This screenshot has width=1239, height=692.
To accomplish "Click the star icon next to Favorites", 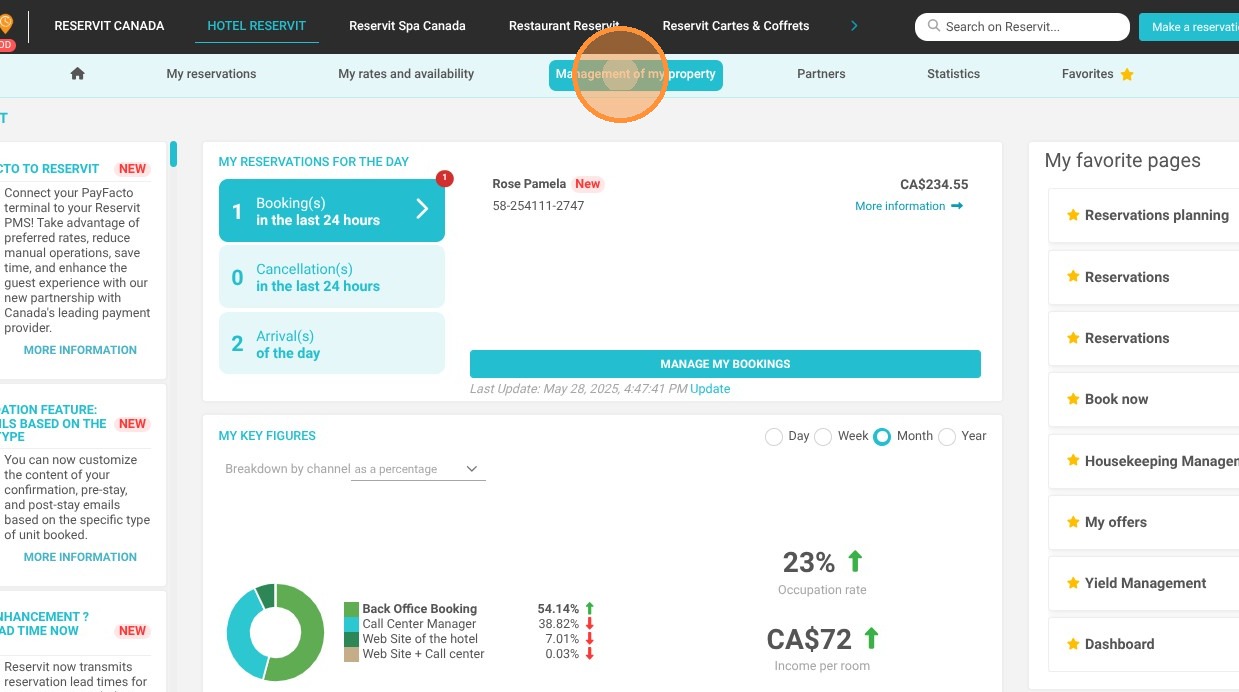I will [x=1127, y=74].
